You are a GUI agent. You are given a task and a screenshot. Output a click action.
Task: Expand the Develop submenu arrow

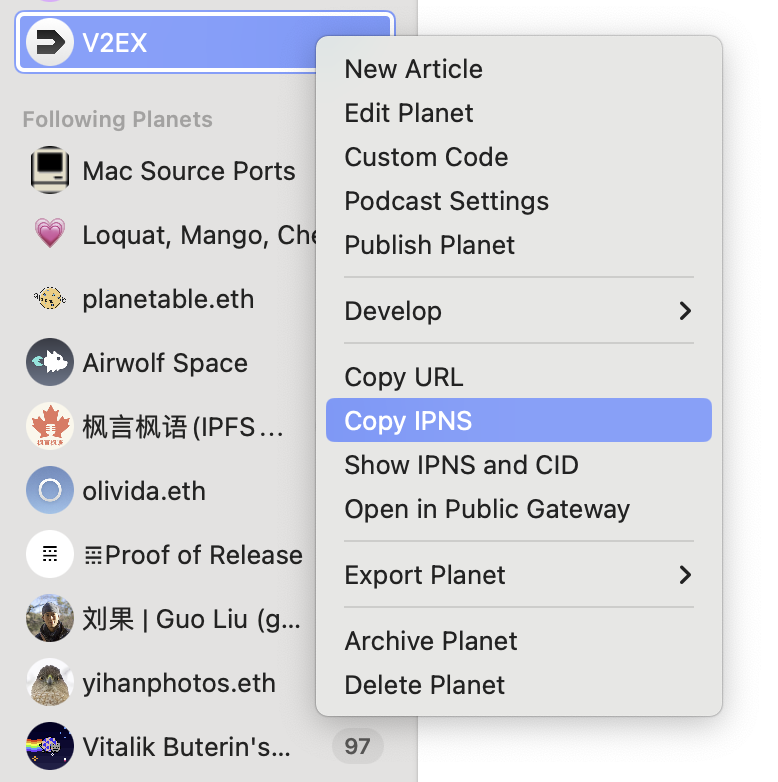[685, 311]
